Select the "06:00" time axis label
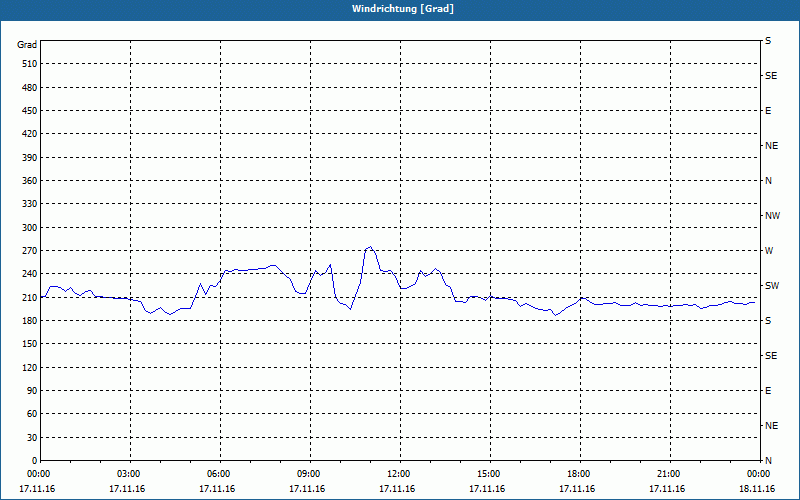This screenshot has width=800, height=500. tap(220, 474)
